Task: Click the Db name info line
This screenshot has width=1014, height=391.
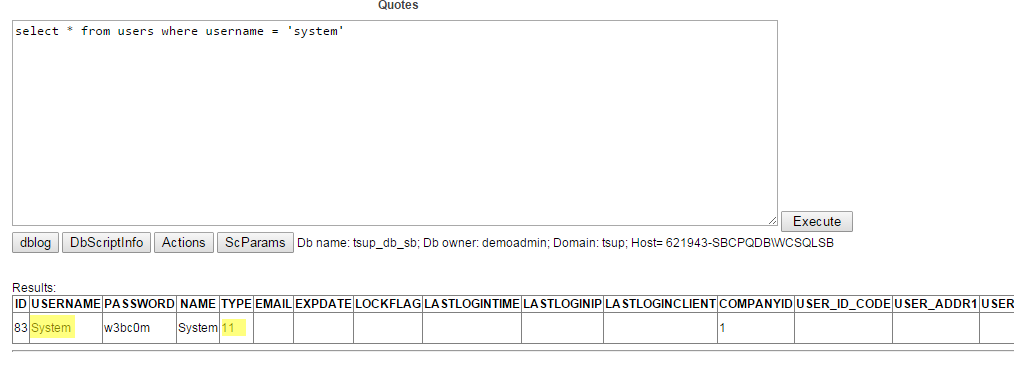Action: click(x=565, y=243)
